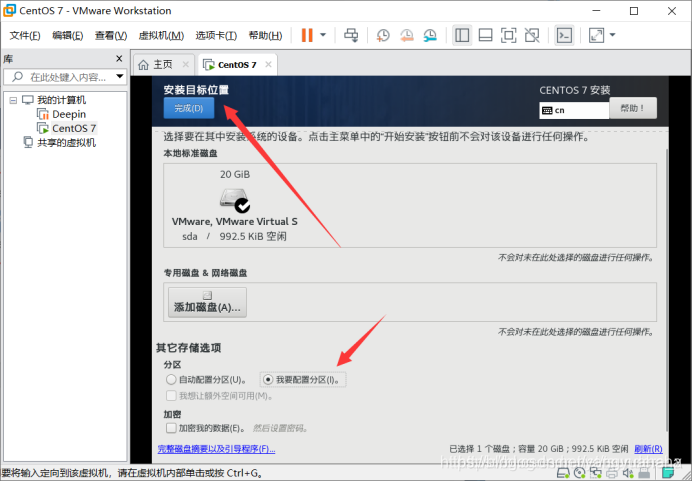
Task: Click the keyboard layout icon beside cn
Action: click(547, 110)
